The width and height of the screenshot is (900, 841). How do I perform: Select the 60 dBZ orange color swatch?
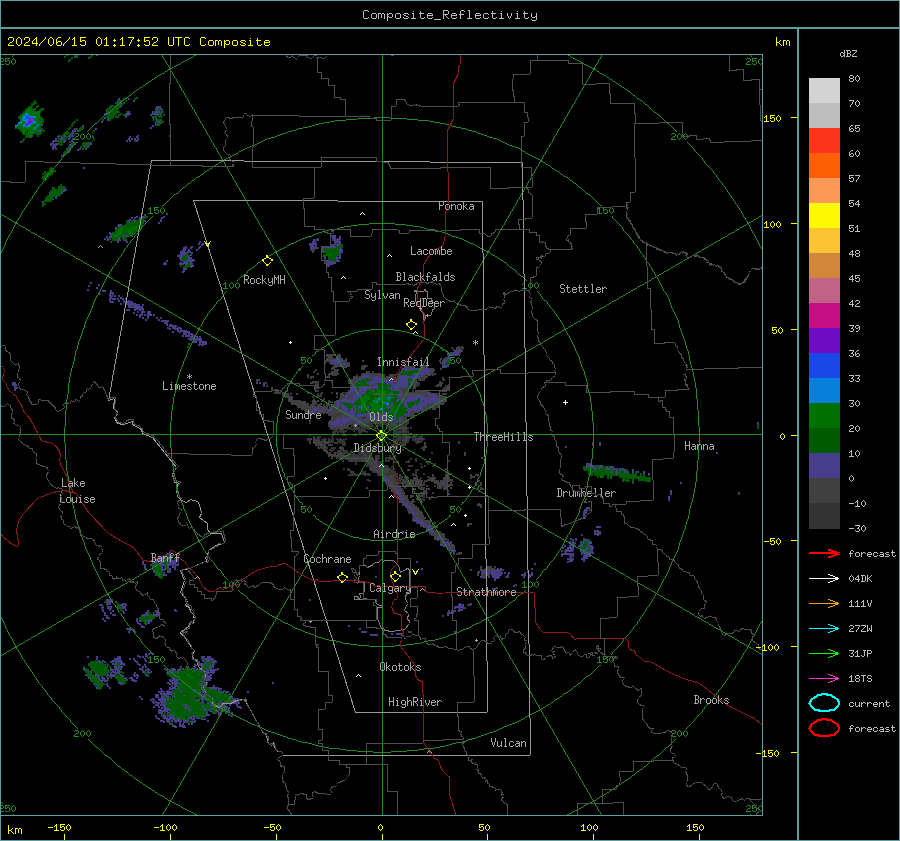pyautogui.click(x=824, y=166)
